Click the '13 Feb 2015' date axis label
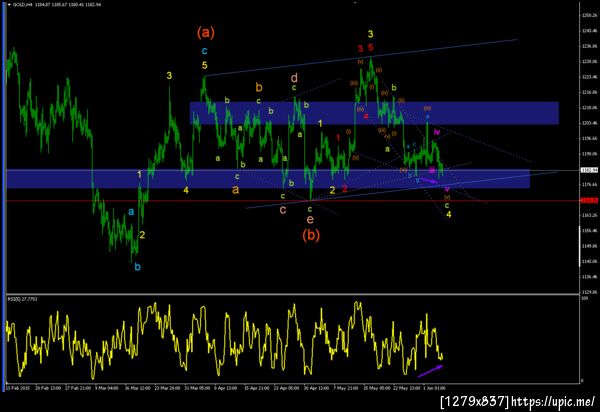Viewport: 600px width, 412px height. [x=18, y=388]
